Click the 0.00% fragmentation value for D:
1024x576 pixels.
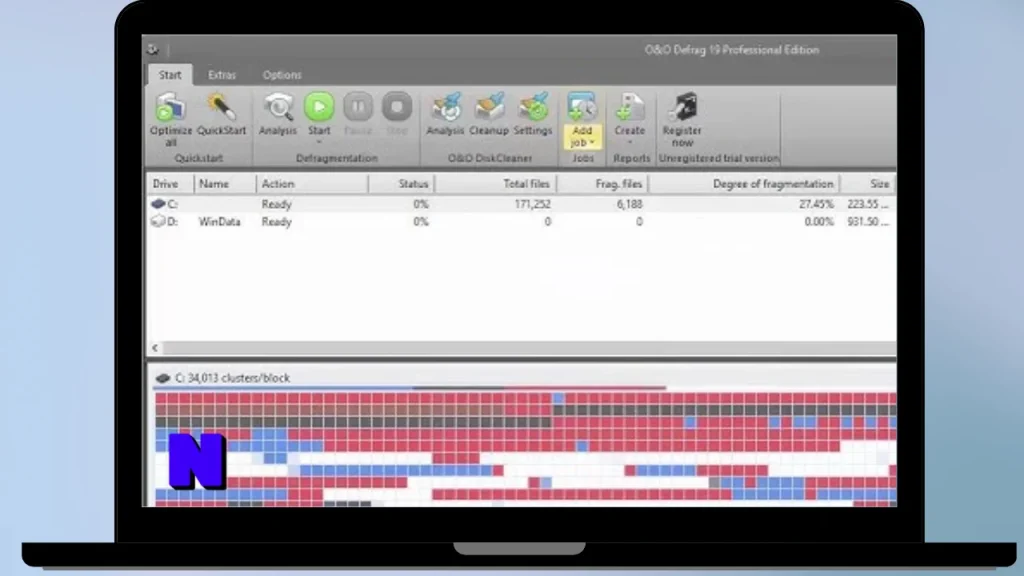(819, 222)
